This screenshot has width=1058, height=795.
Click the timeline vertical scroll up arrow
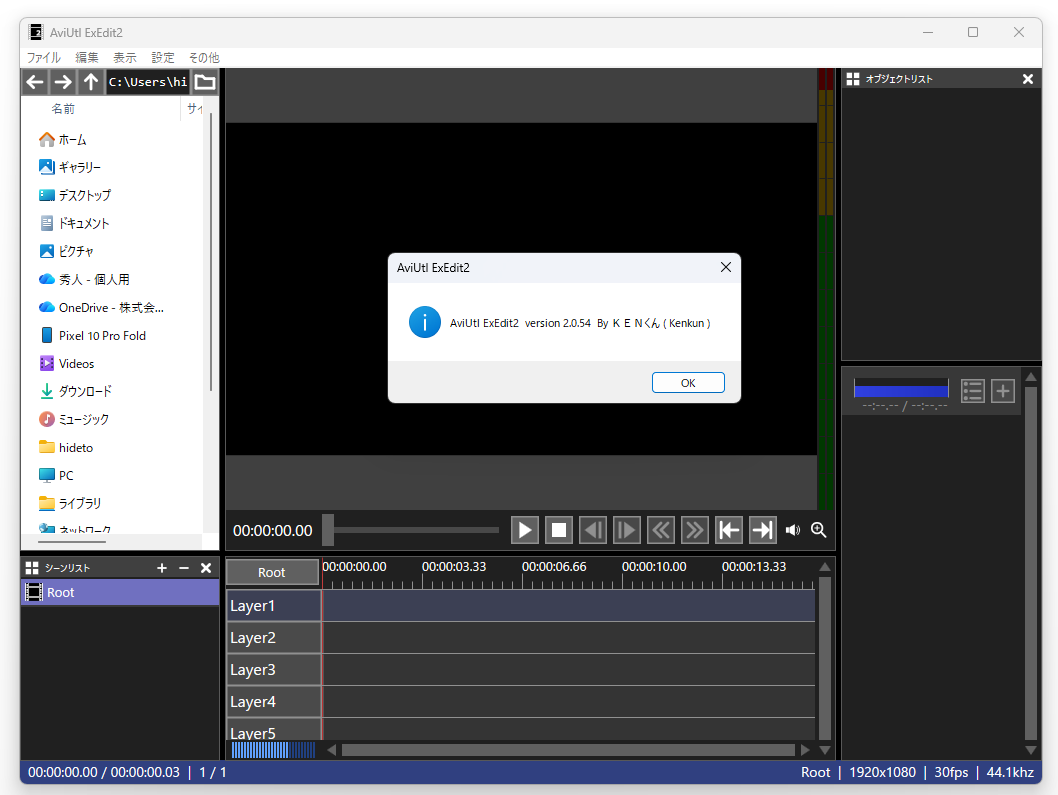click(x=825, y=566)
